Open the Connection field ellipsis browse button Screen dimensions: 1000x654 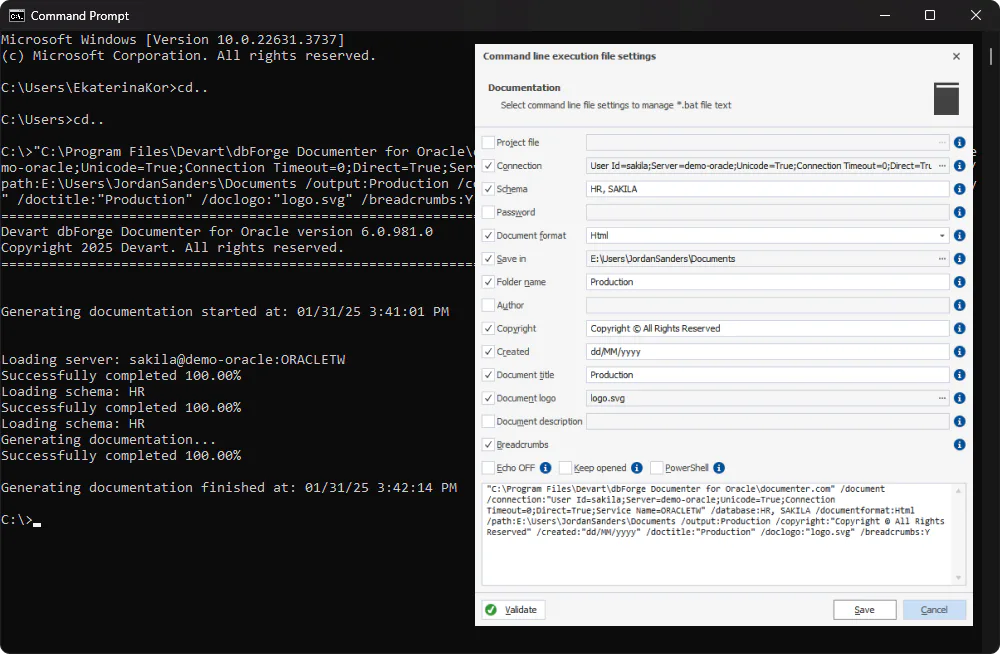pos(942,166)
